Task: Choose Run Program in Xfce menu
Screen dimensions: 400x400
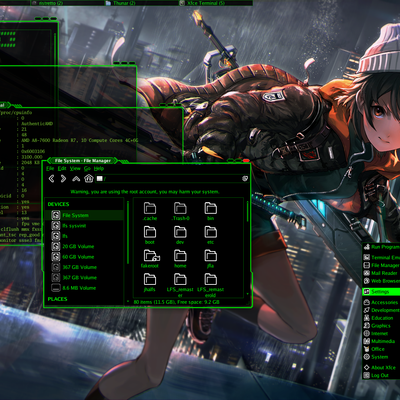Action: click(x=381, y=247)
